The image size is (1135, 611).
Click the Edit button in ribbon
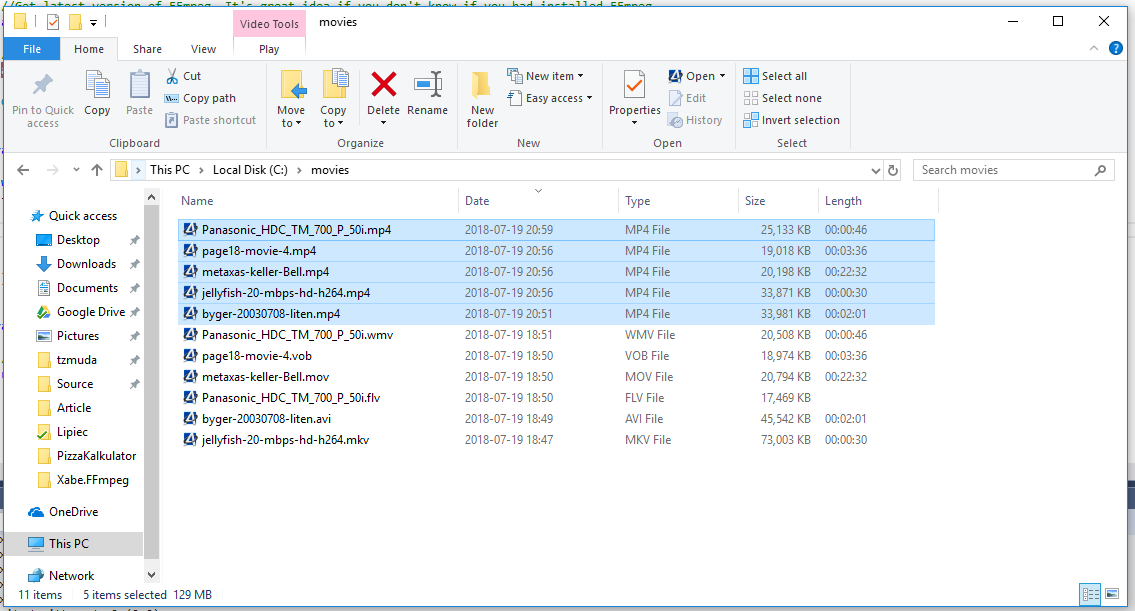[x=688, y=98]
